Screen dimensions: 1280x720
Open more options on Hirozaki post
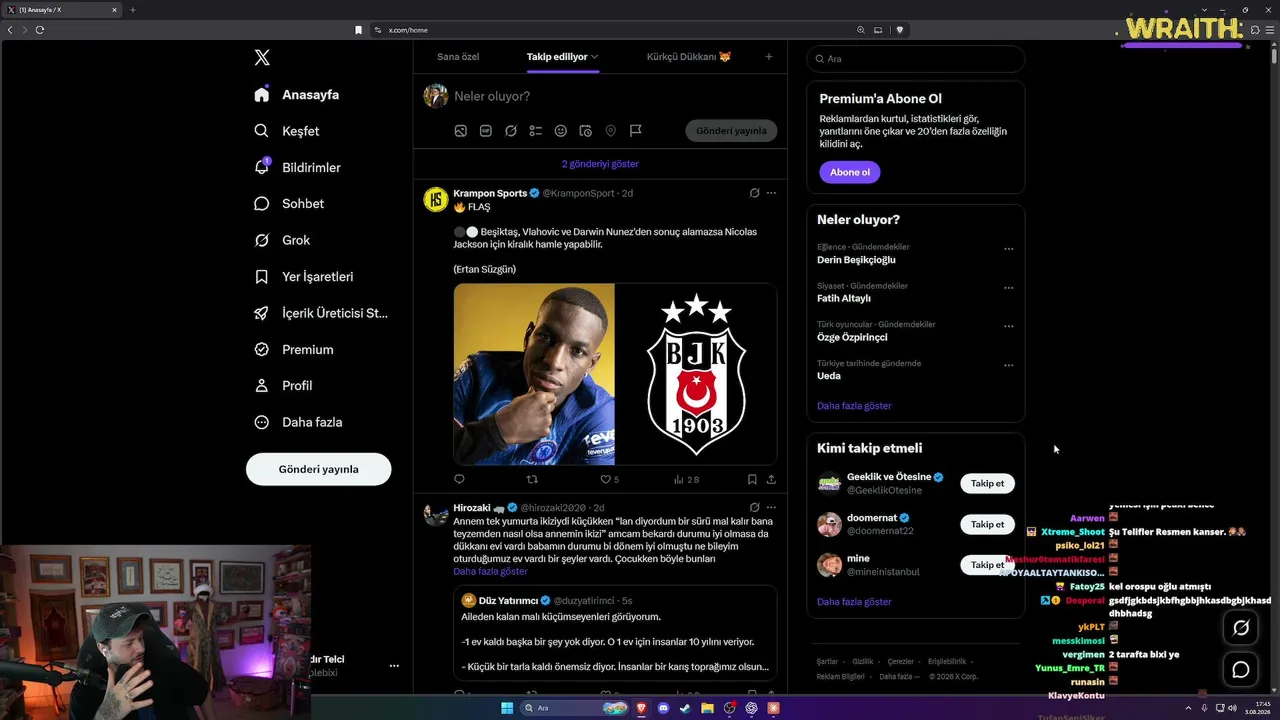pos(771,508)
